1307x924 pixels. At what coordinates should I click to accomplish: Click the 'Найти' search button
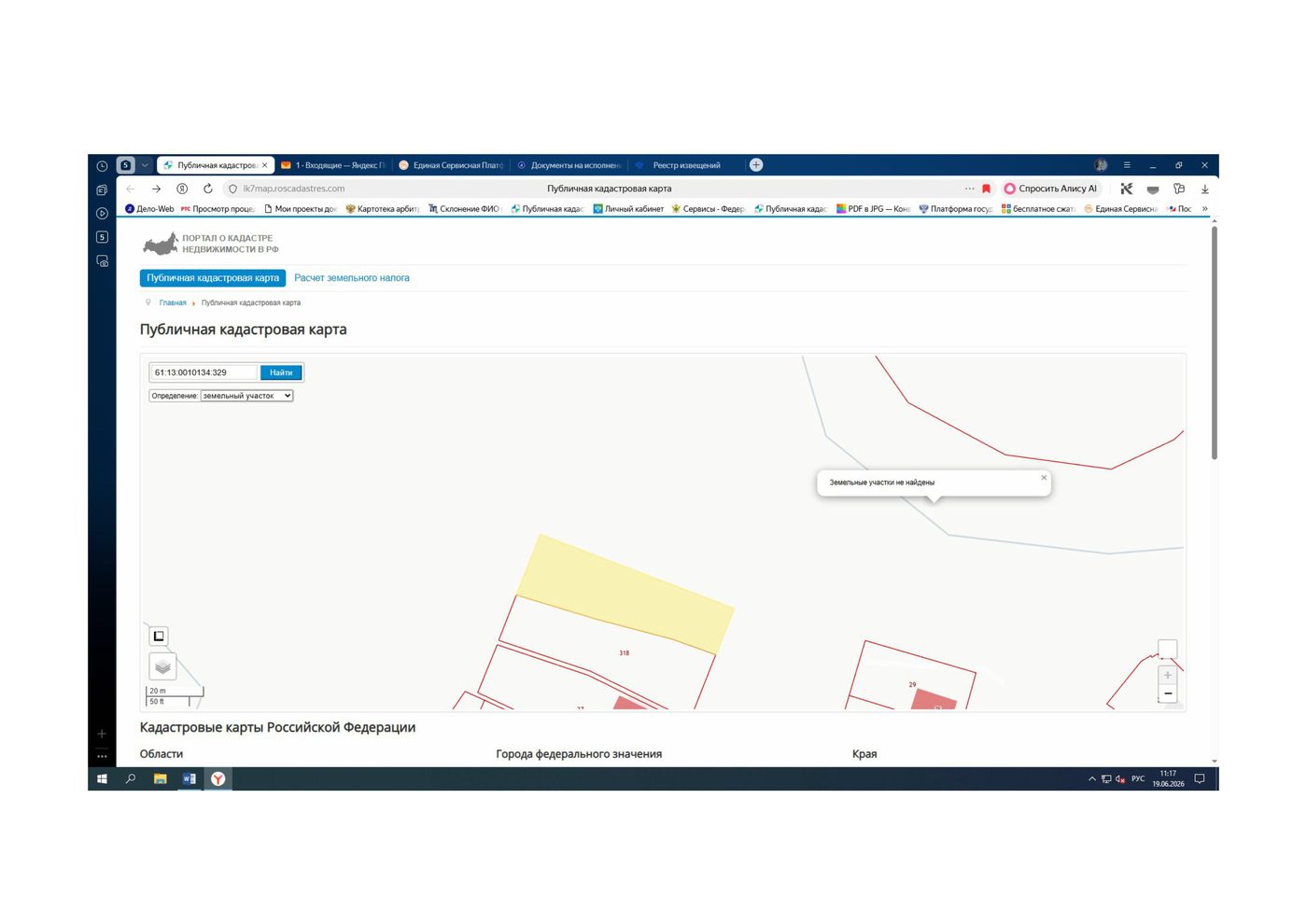pos(281,372)
